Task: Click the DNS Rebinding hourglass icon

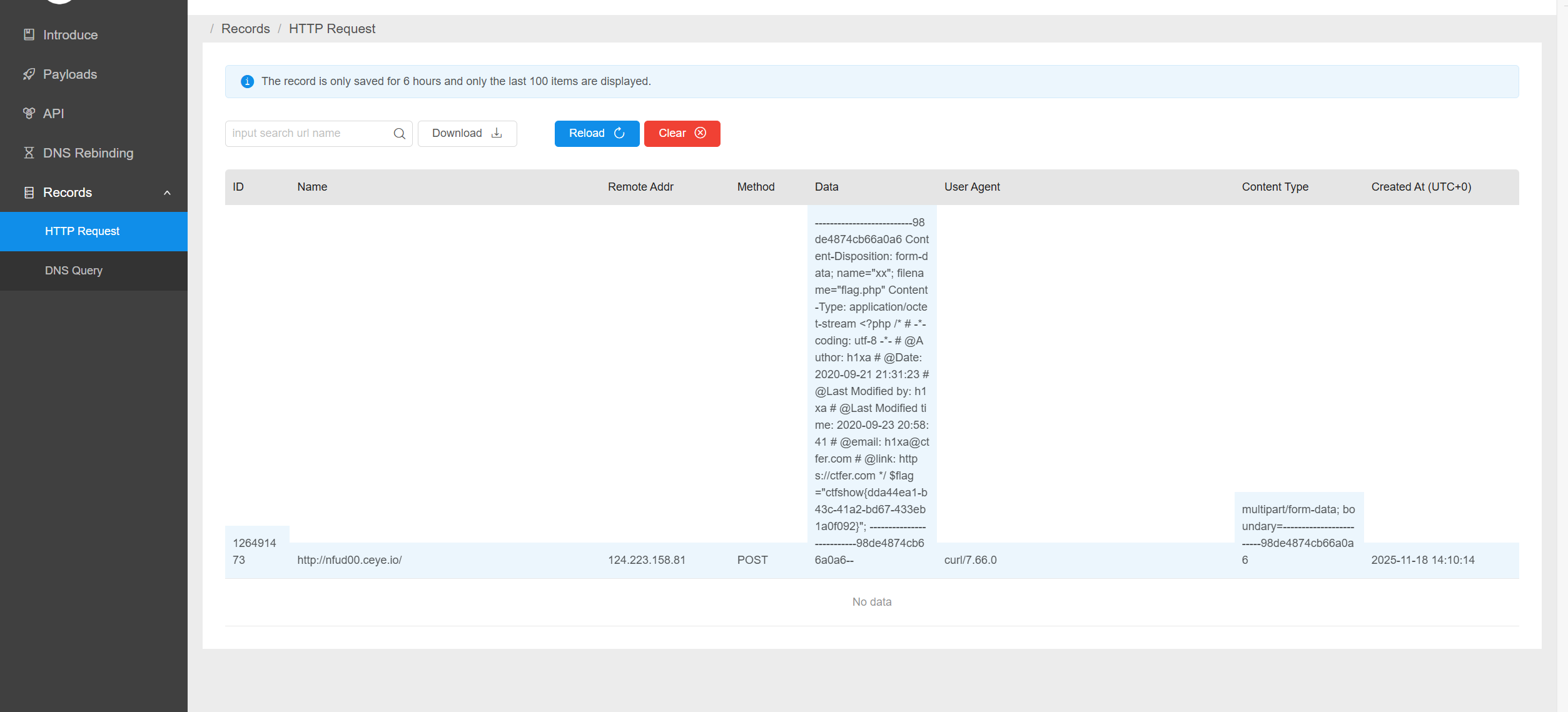Action: (x=29, y=153)
